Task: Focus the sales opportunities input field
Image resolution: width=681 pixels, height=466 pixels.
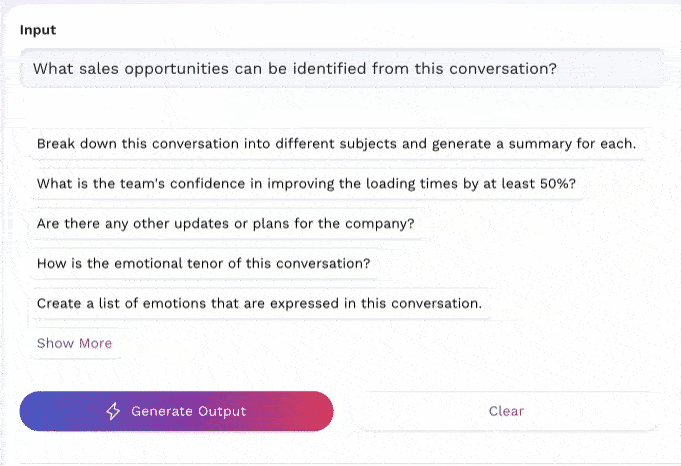Action: pos(340,69)
